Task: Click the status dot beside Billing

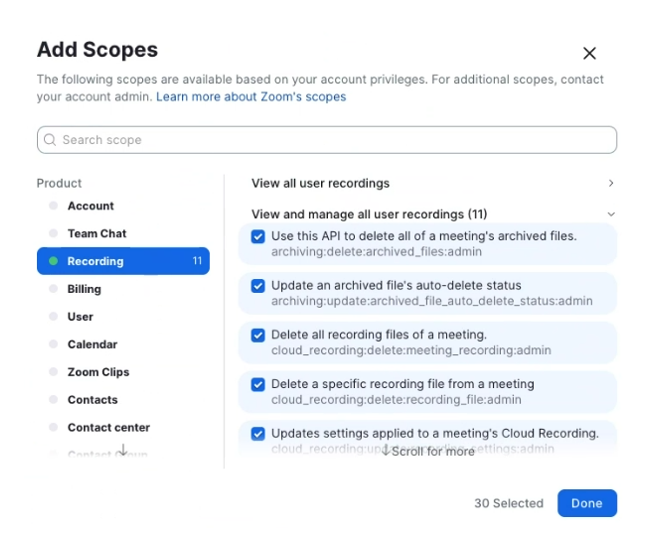Action: click(x=53, y=289)
